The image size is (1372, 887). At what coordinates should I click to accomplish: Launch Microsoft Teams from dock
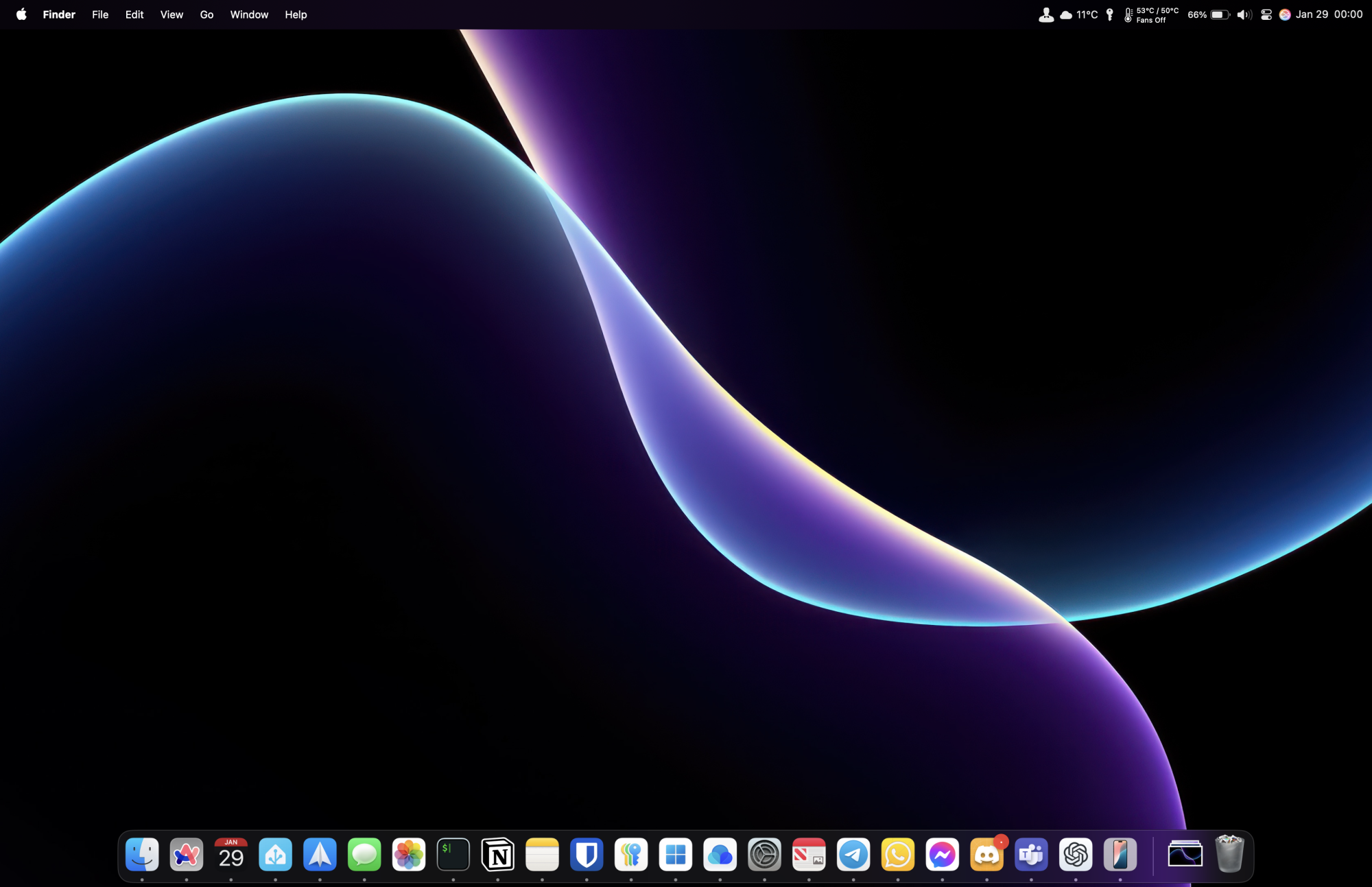(1031, 855)
